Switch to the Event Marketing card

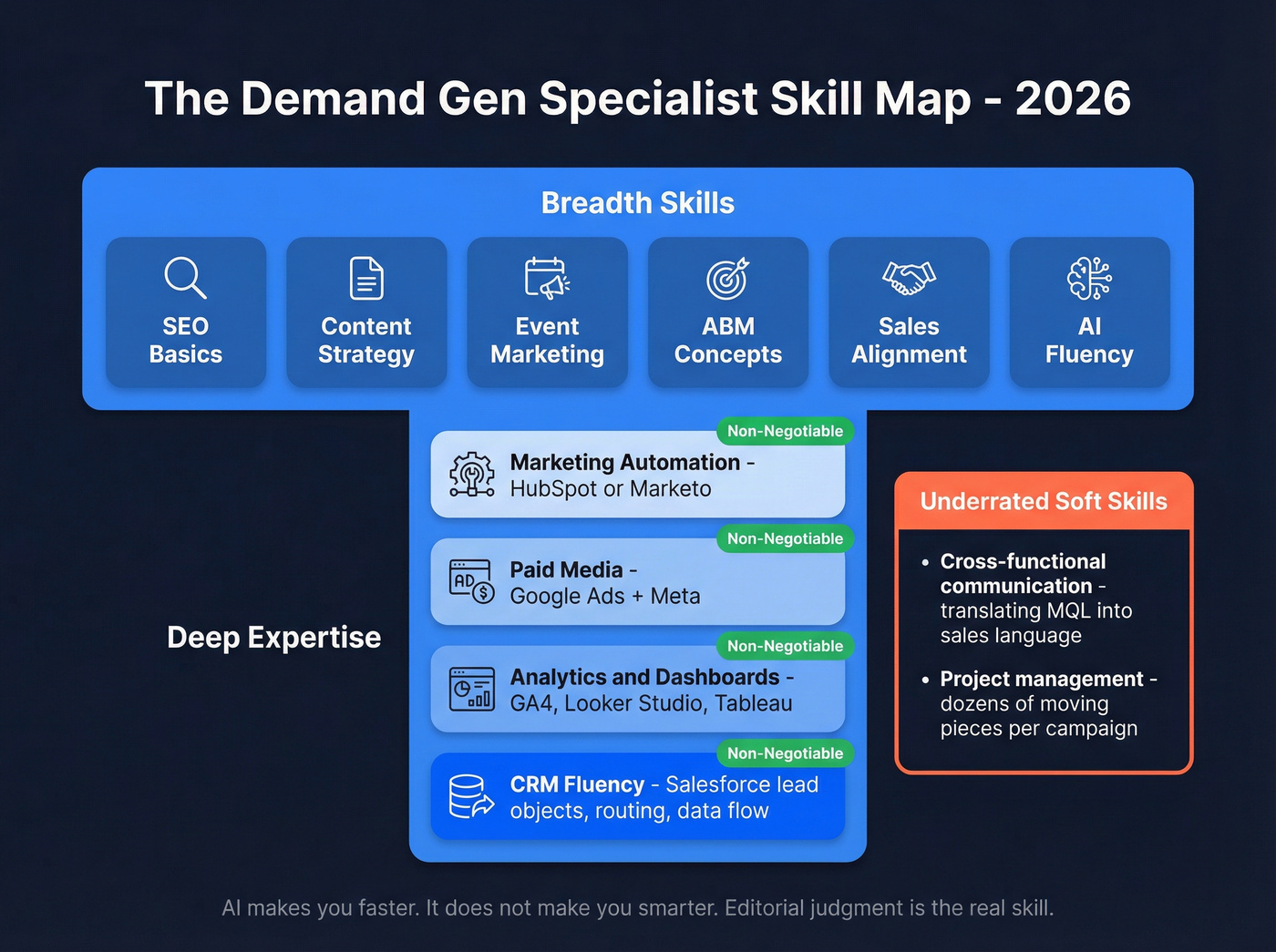[x=547, y=312]
